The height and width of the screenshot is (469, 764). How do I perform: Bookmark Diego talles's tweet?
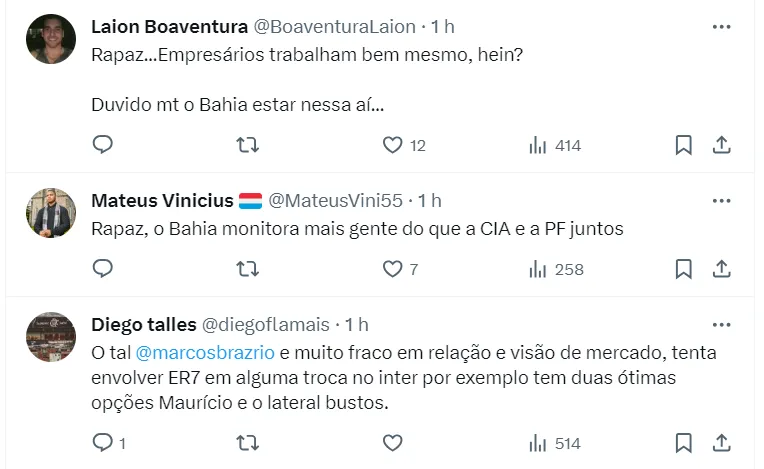[683, 442]
